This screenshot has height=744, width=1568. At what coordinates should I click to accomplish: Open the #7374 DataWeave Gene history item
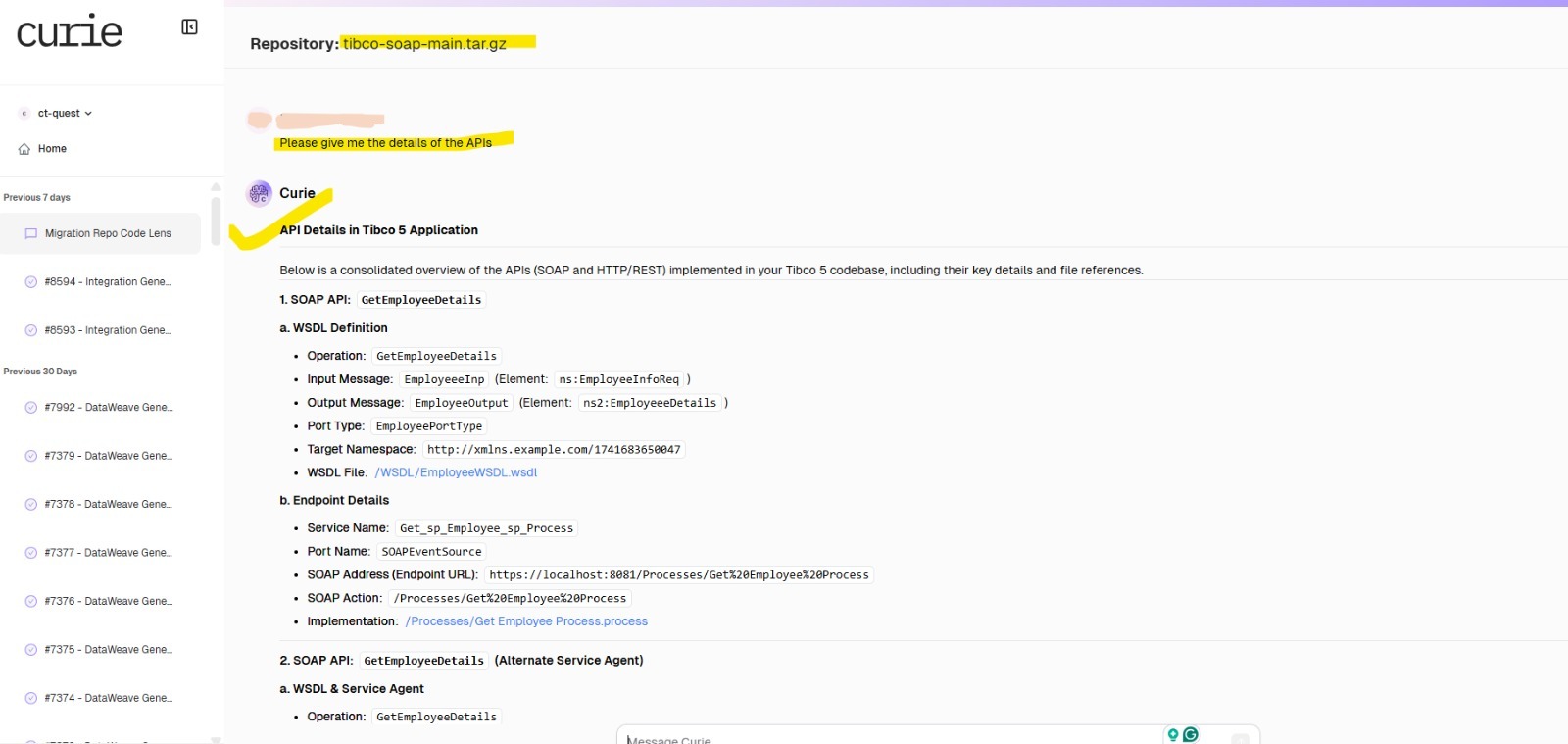[108, 698]
